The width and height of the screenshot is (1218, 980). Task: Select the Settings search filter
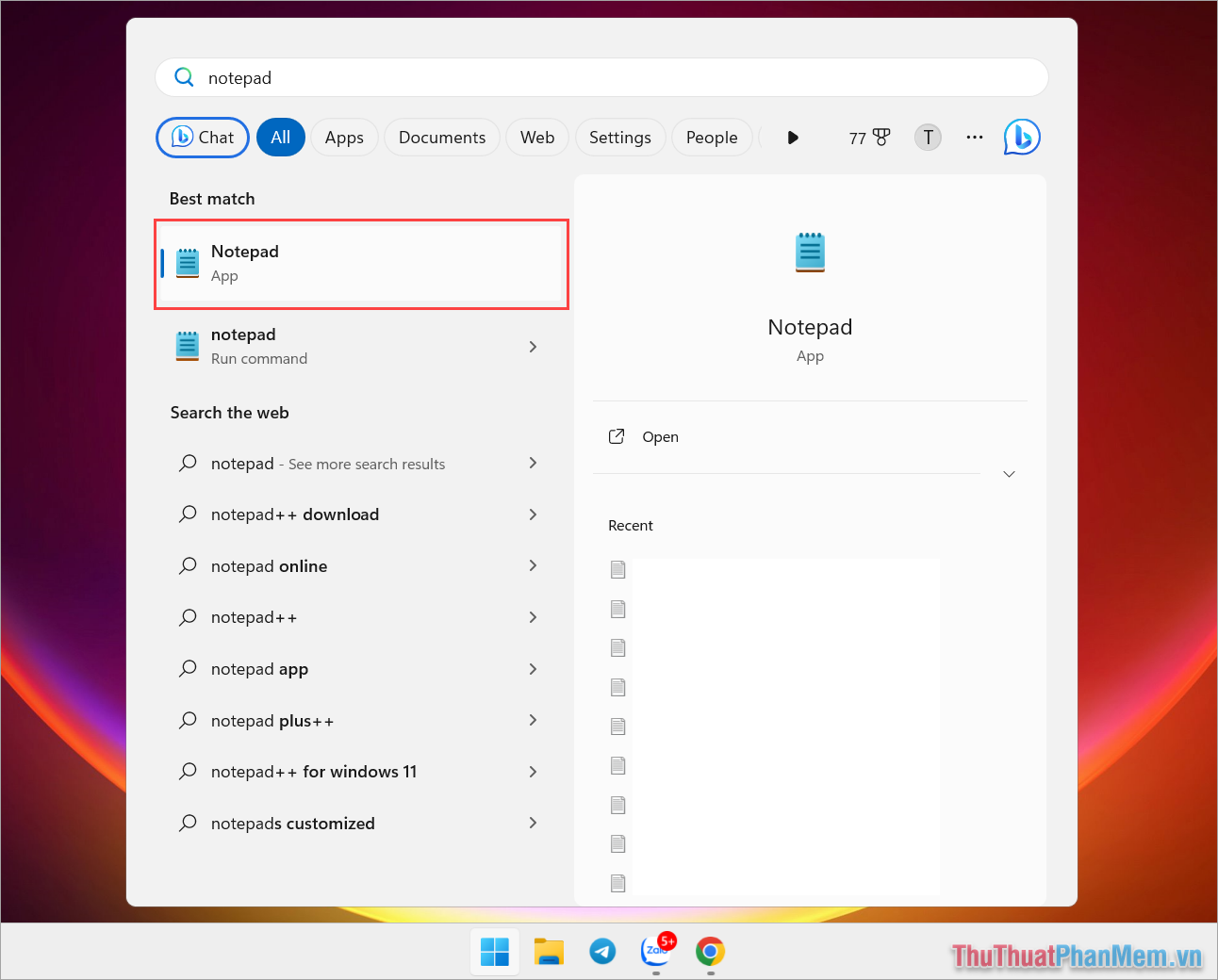(620, 137)
